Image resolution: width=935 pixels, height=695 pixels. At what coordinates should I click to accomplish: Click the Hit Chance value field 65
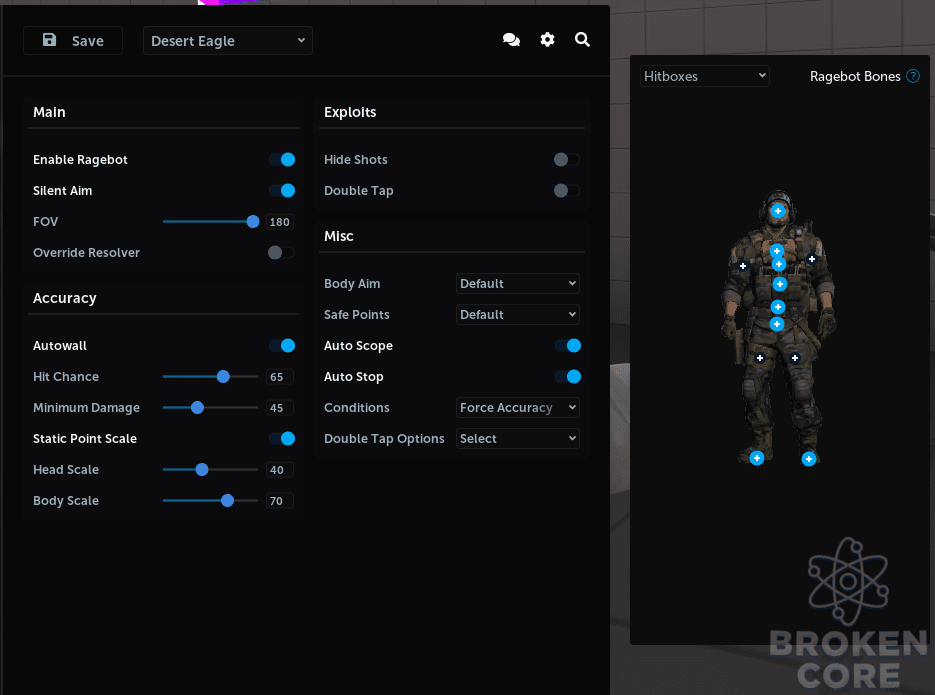280,377
